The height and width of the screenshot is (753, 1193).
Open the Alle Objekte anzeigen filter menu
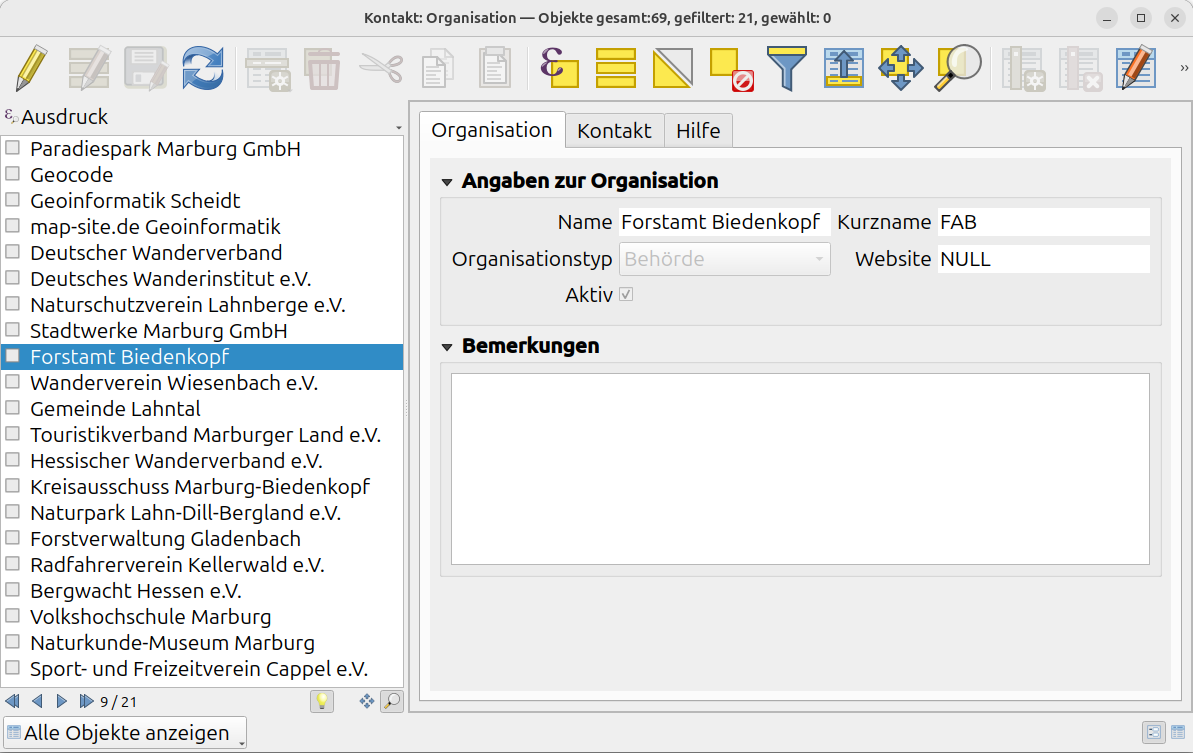126,732
